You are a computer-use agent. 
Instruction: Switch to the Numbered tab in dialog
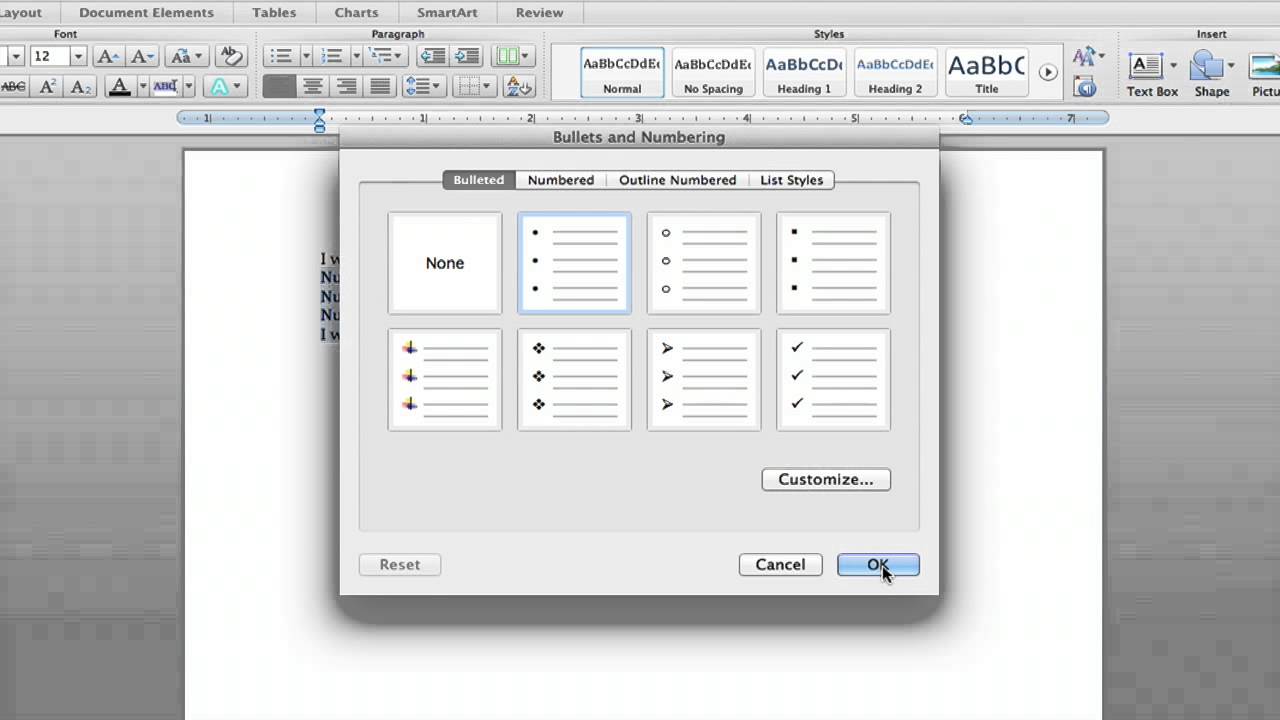(561, 180)
